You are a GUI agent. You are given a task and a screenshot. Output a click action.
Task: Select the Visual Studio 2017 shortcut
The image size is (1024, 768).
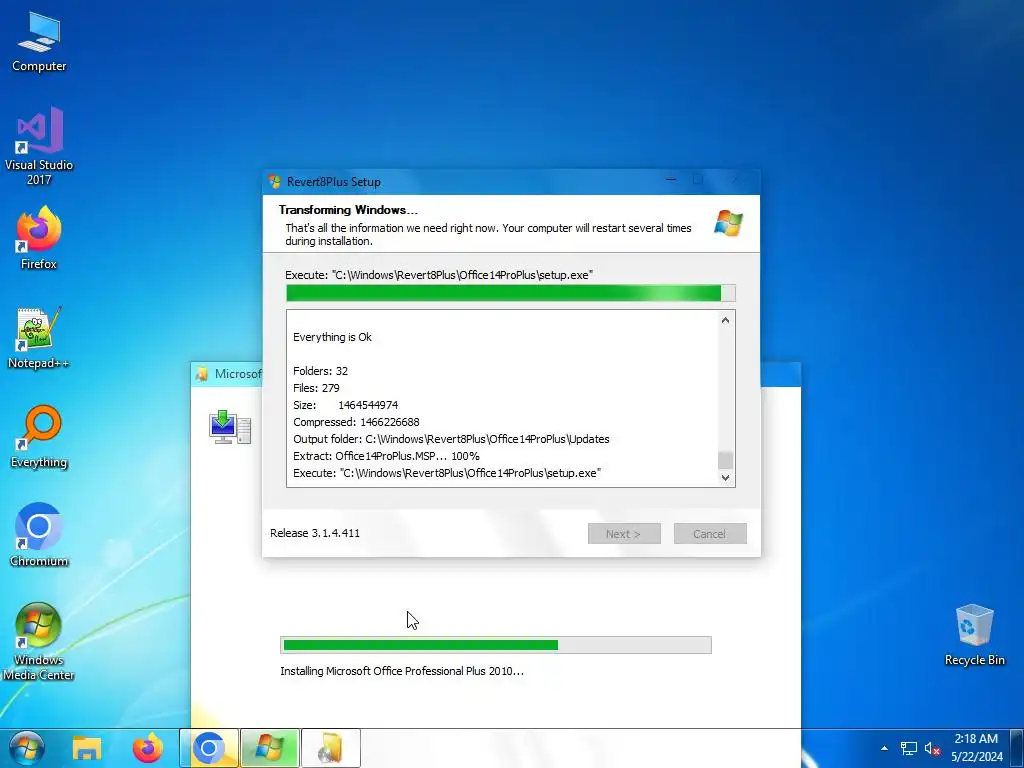click(39, 146)
